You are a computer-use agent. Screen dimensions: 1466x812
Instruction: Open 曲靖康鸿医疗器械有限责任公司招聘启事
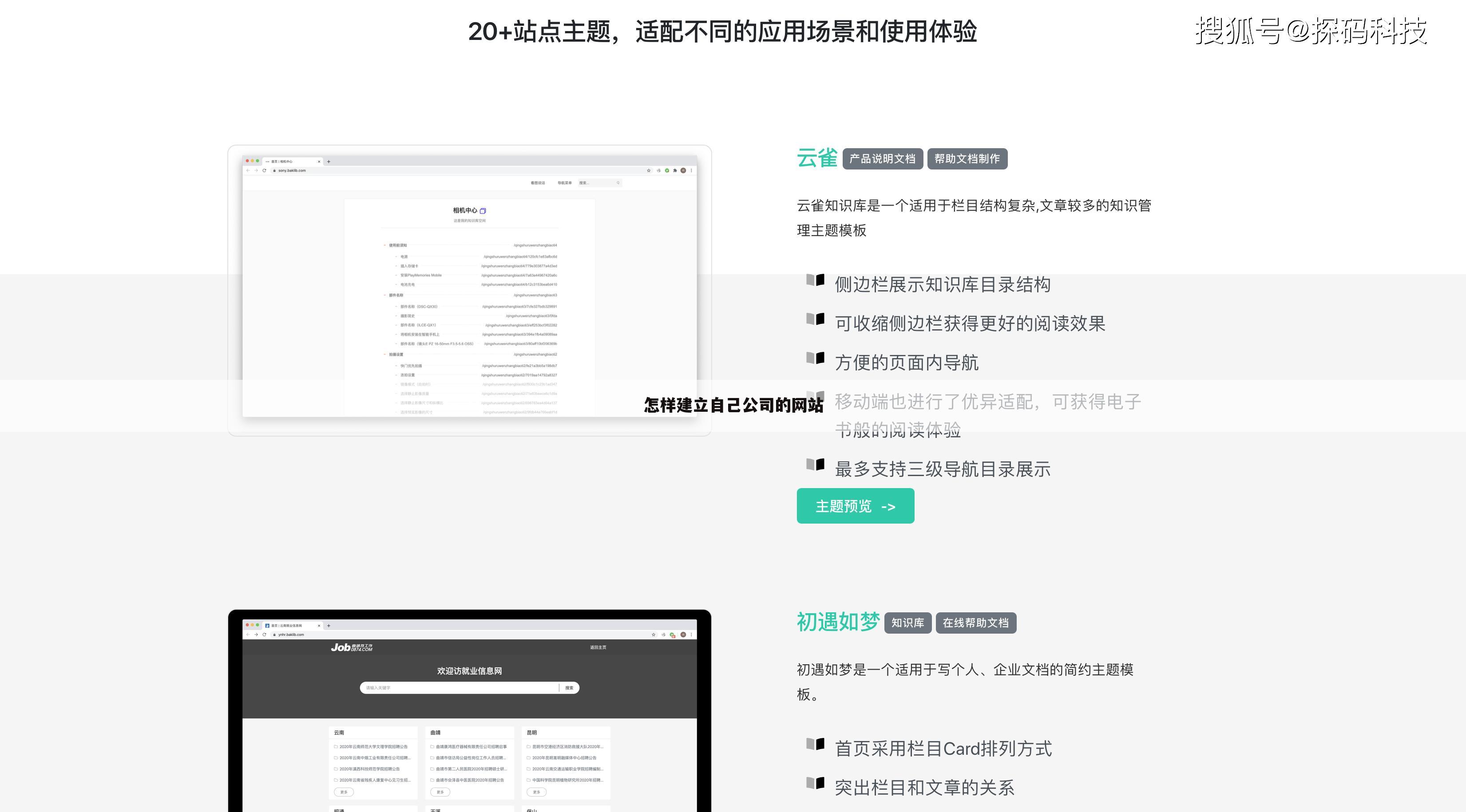(471, 747)
